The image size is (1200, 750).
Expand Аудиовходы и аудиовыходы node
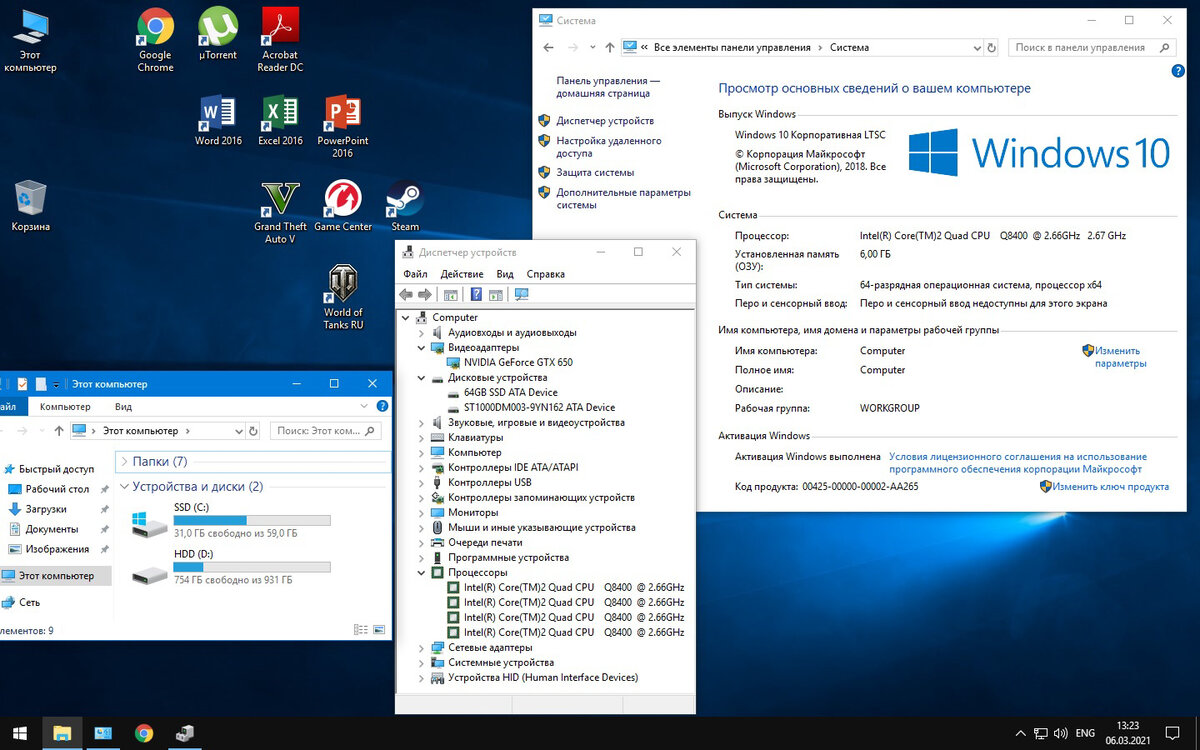[x=421, y=333]
